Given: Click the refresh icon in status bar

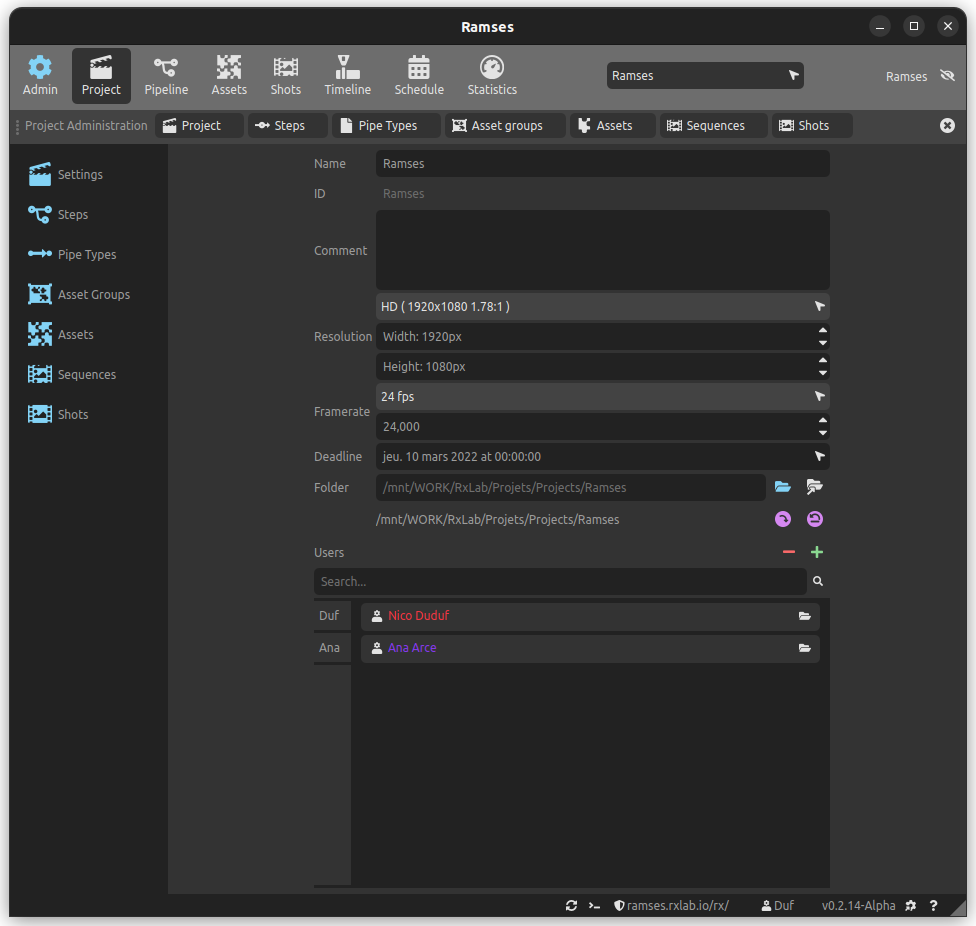Looking at the screenshot, I should coord(571,905).
